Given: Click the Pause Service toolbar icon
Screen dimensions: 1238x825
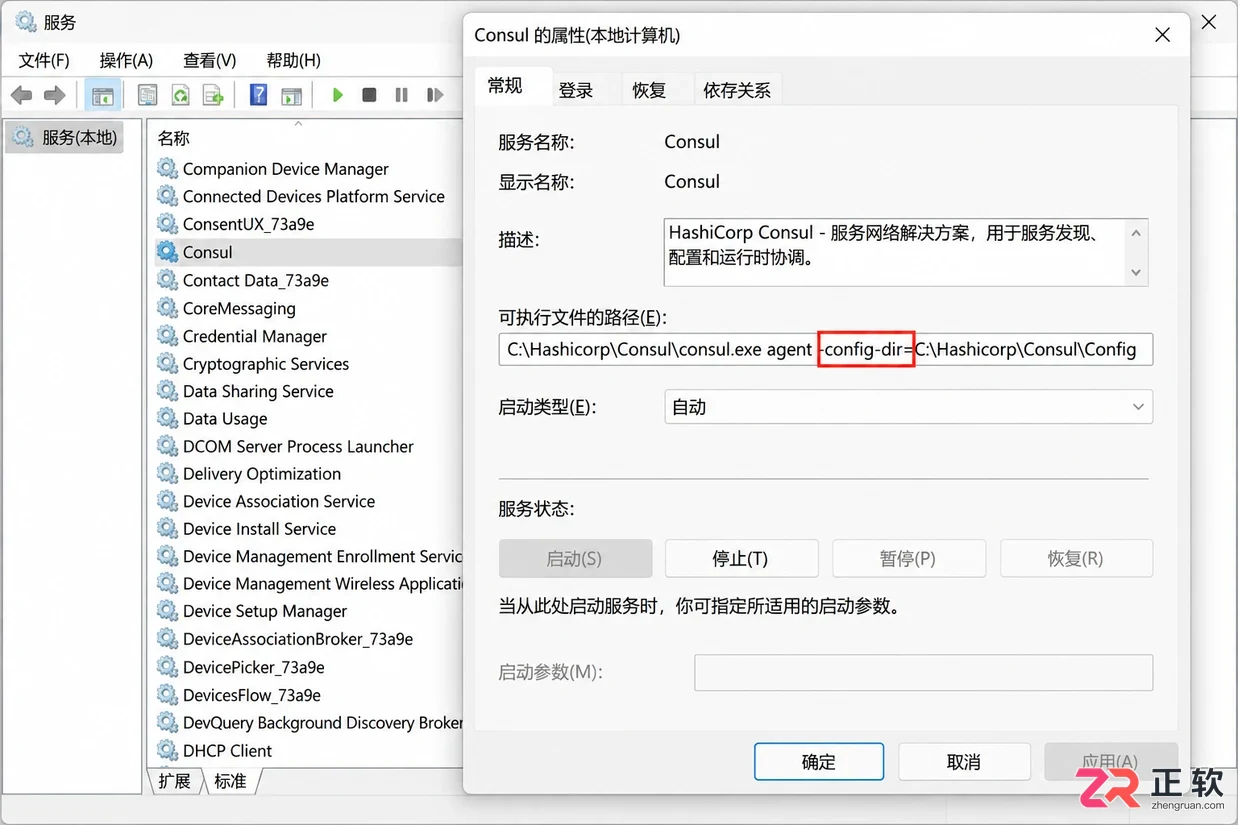Looking at the screenshot, I should pos(401,95).
